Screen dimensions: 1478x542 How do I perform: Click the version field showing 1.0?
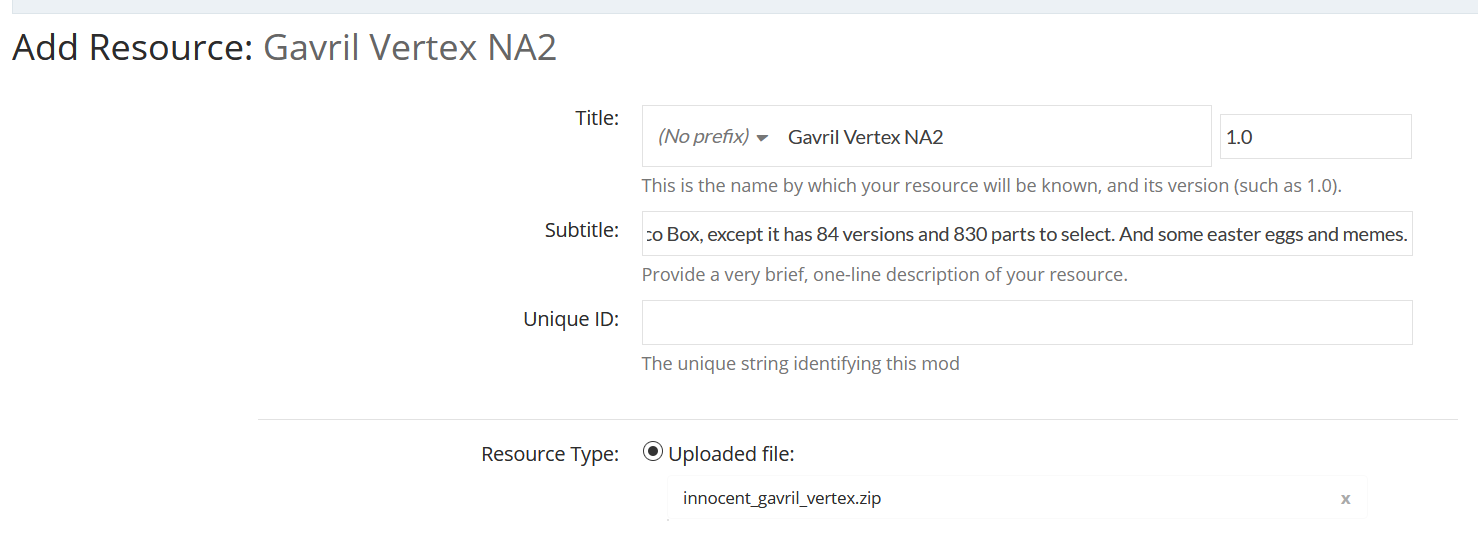1314,137
